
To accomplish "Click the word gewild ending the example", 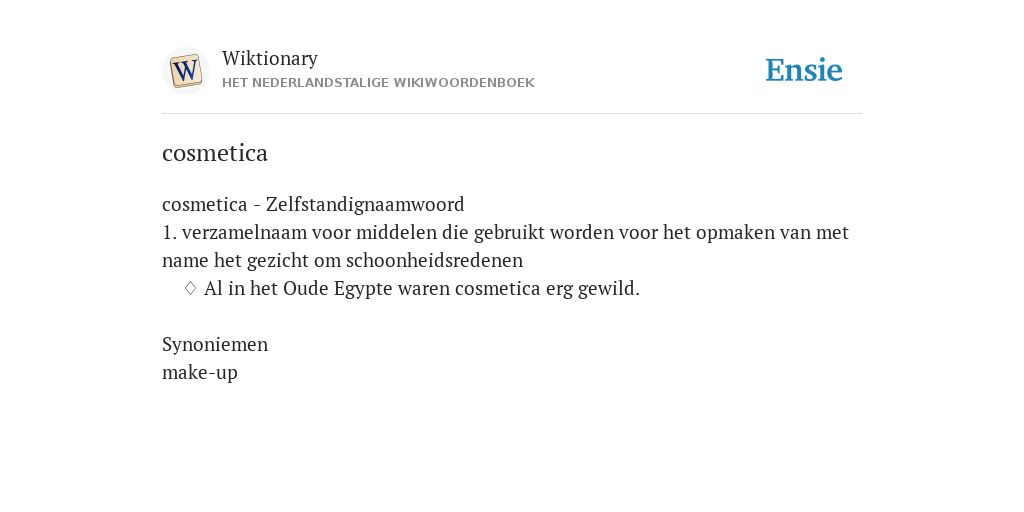I will click(609, 289).
